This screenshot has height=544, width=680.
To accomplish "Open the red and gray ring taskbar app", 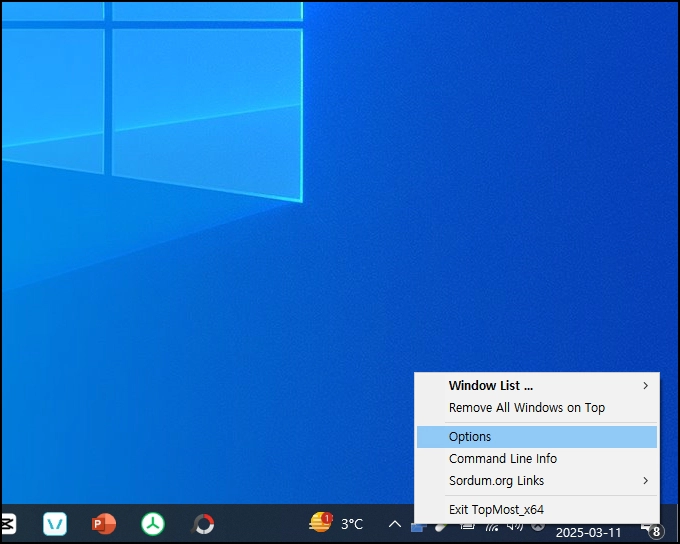I will (203, 524).
